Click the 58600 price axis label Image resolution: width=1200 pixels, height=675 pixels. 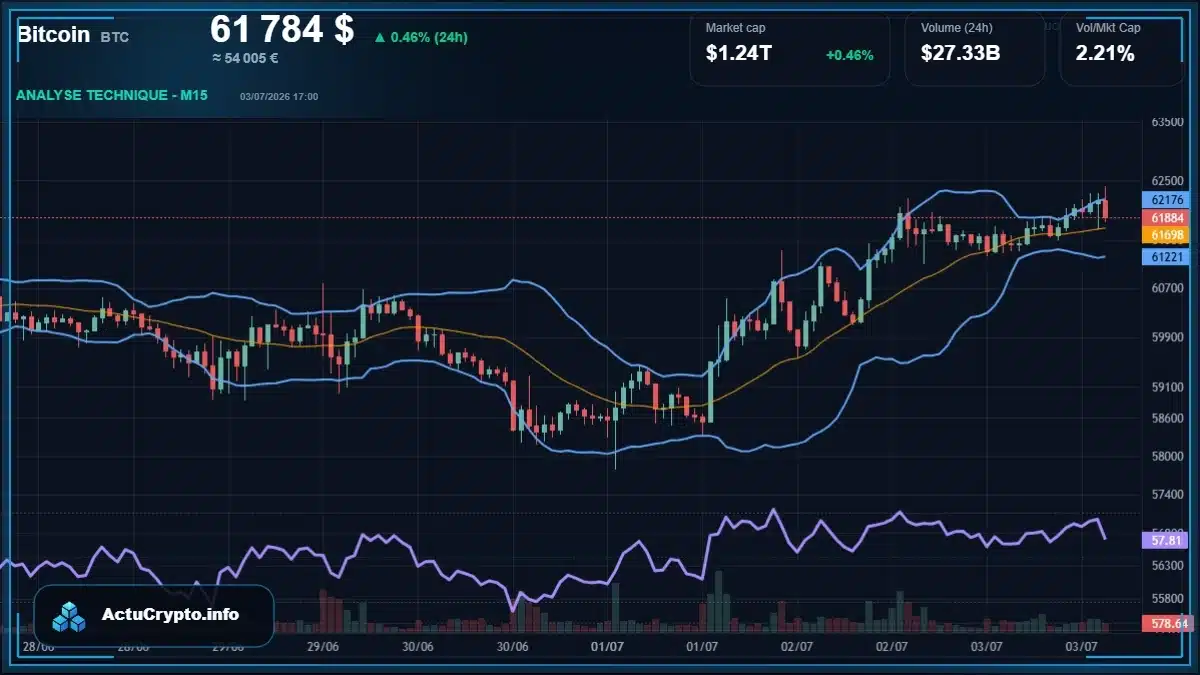[x=1167, y=418]
